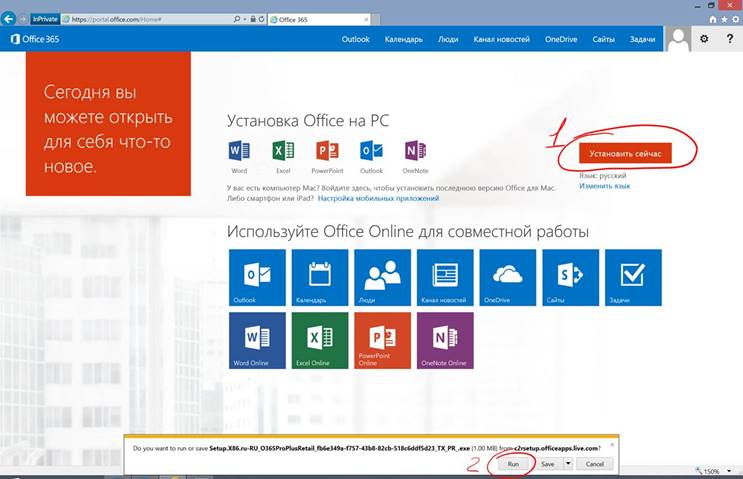Open the help question mark
The image size is (743, 479).
click(x=730, y=39)
